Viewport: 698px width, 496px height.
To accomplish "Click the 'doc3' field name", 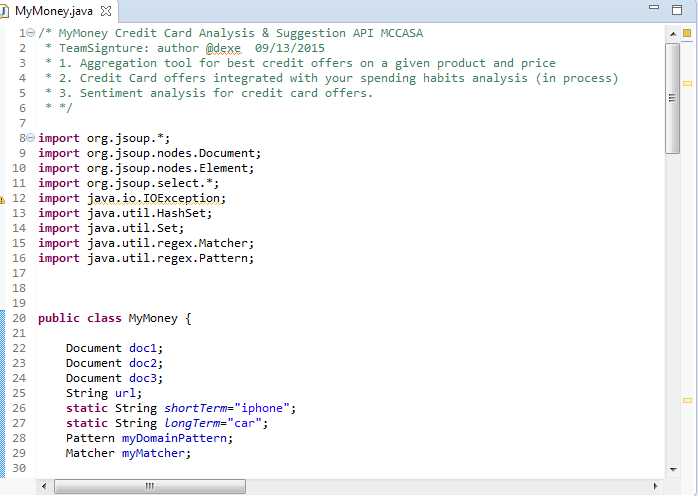I will [x=143, y=378].
